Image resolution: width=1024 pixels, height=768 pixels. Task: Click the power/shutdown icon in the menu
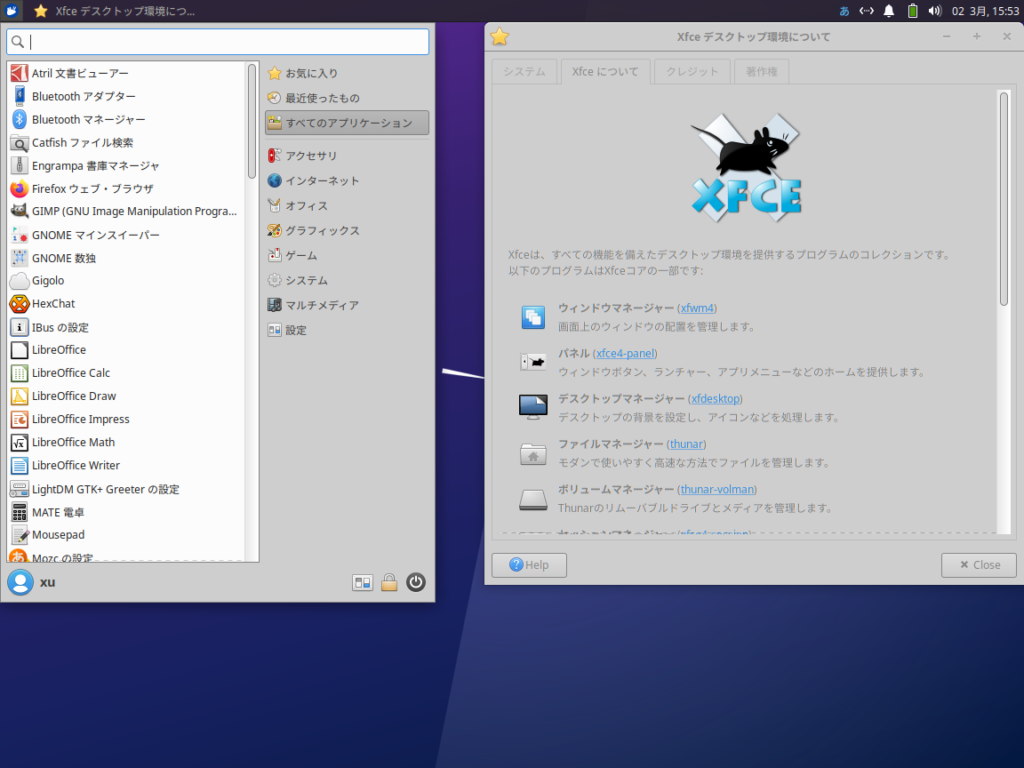pos(416,582)
